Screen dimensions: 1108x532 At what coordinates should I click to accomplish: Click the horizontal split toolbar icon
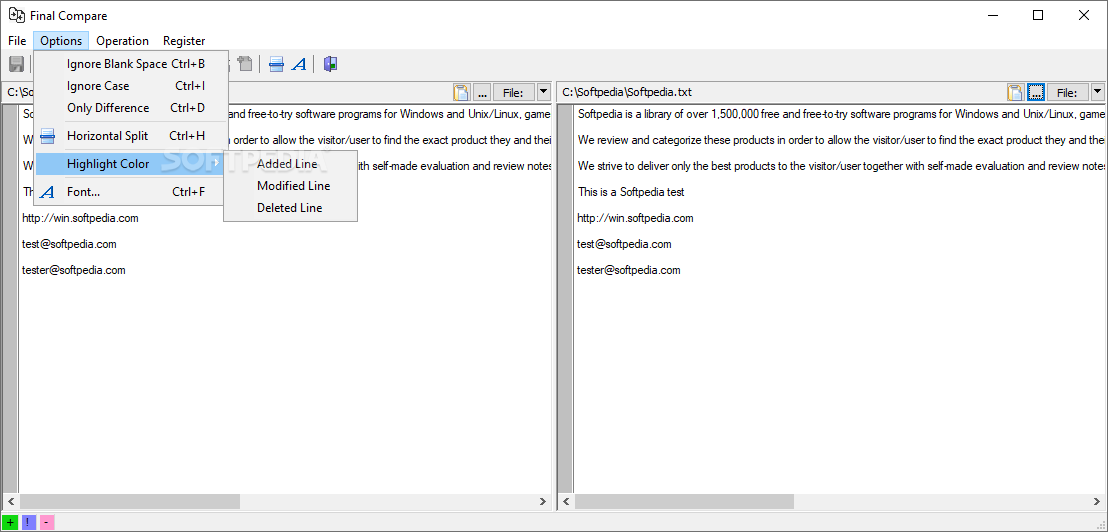click(276, 64)
